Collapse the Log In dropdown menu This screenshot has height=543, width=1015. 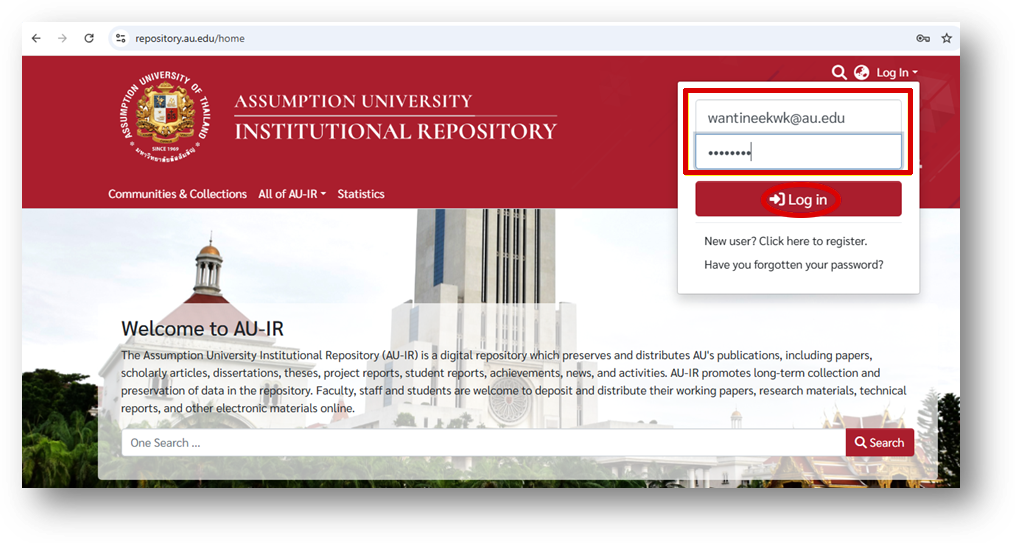point(896,72)
